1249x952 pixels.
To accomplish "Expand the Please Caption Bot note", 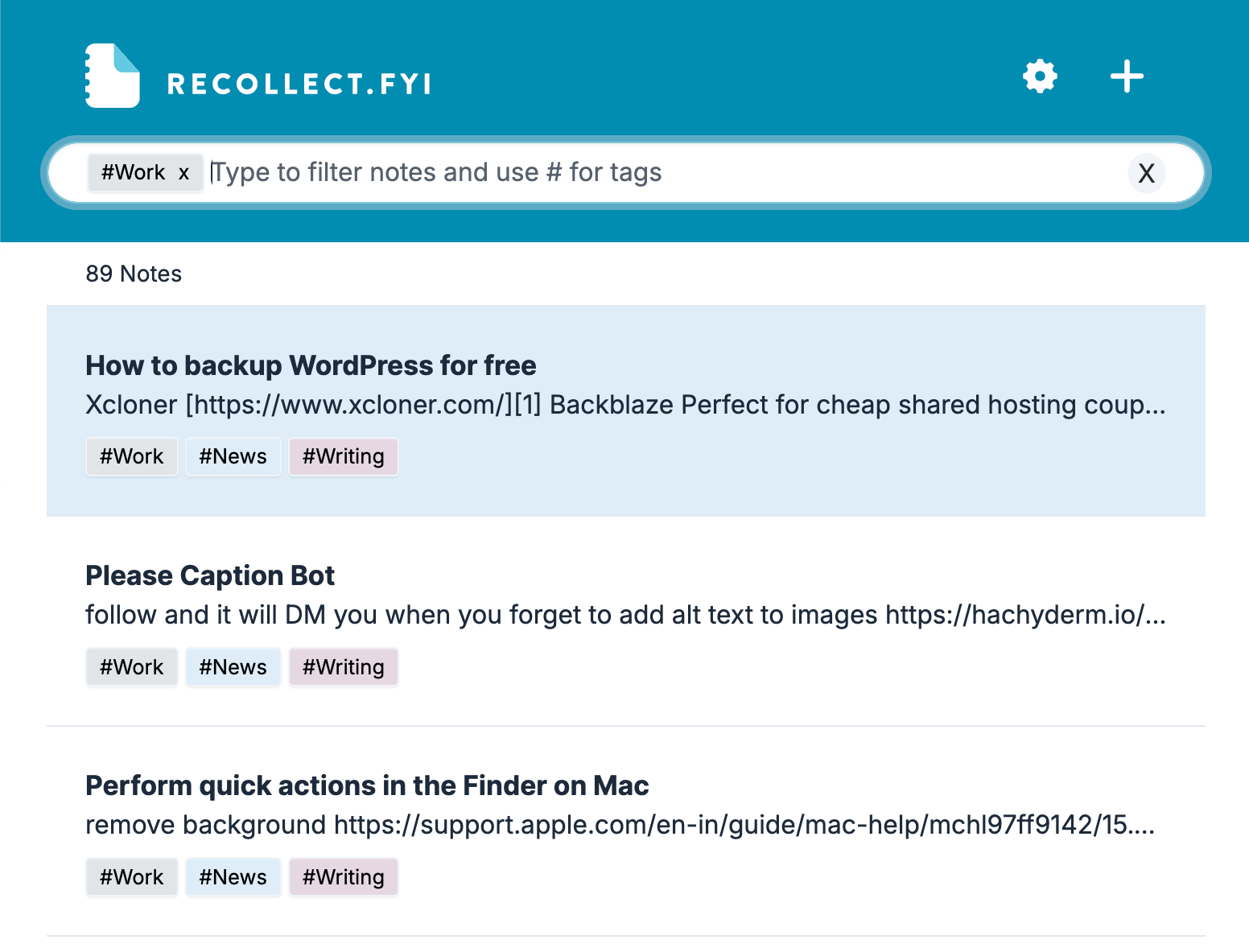I will 210,575.
